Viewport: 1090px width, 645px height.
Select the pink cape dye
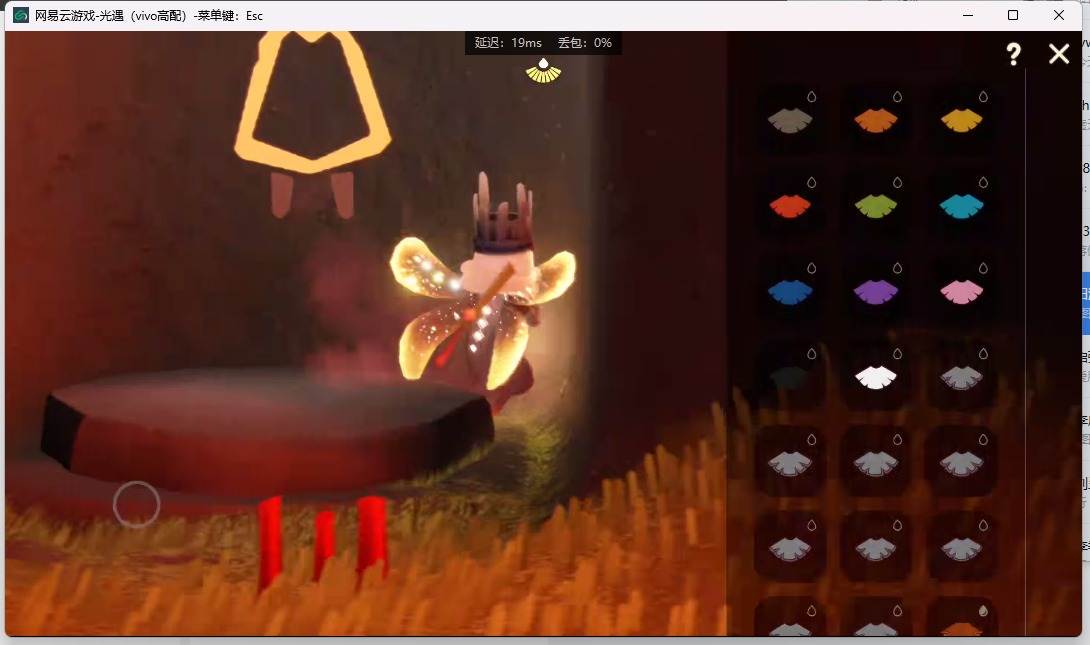coord(961,291)
